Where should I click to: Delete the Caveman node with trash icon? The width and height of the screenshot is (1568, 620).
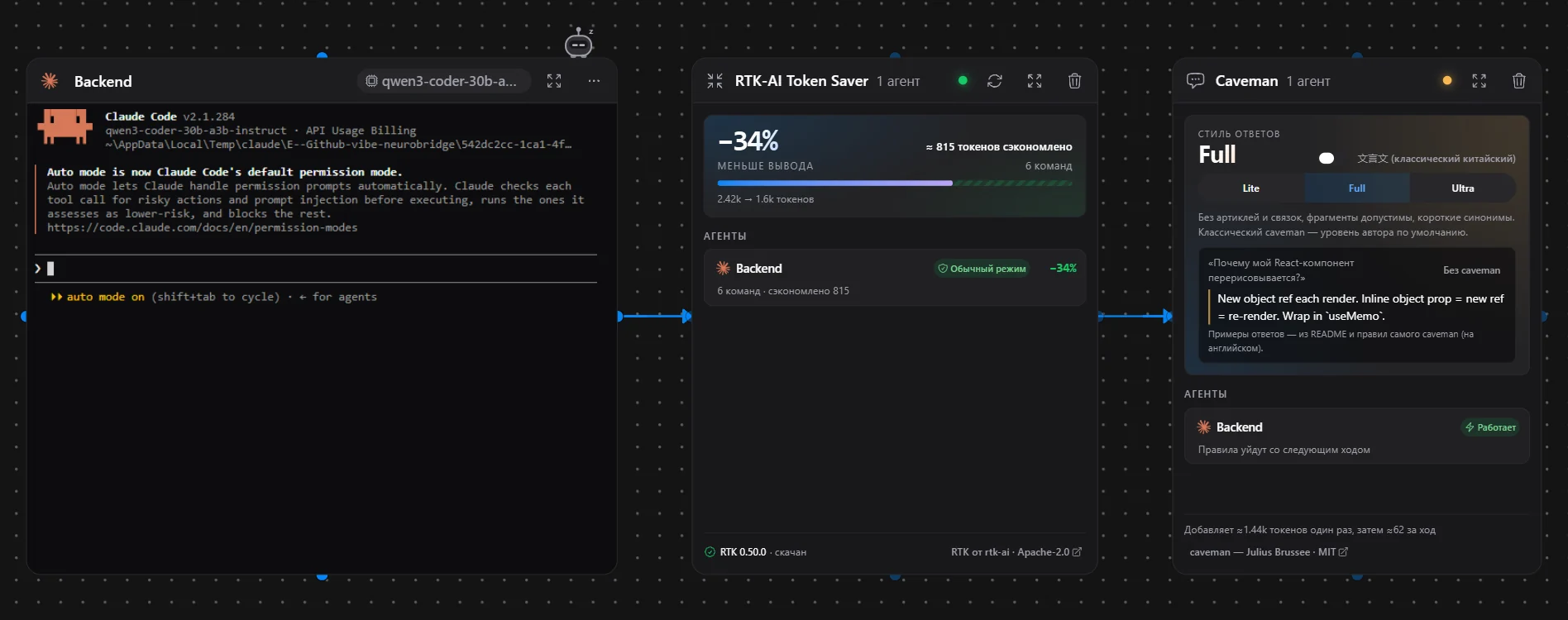pyautogui.click(x=1519, y=81)
